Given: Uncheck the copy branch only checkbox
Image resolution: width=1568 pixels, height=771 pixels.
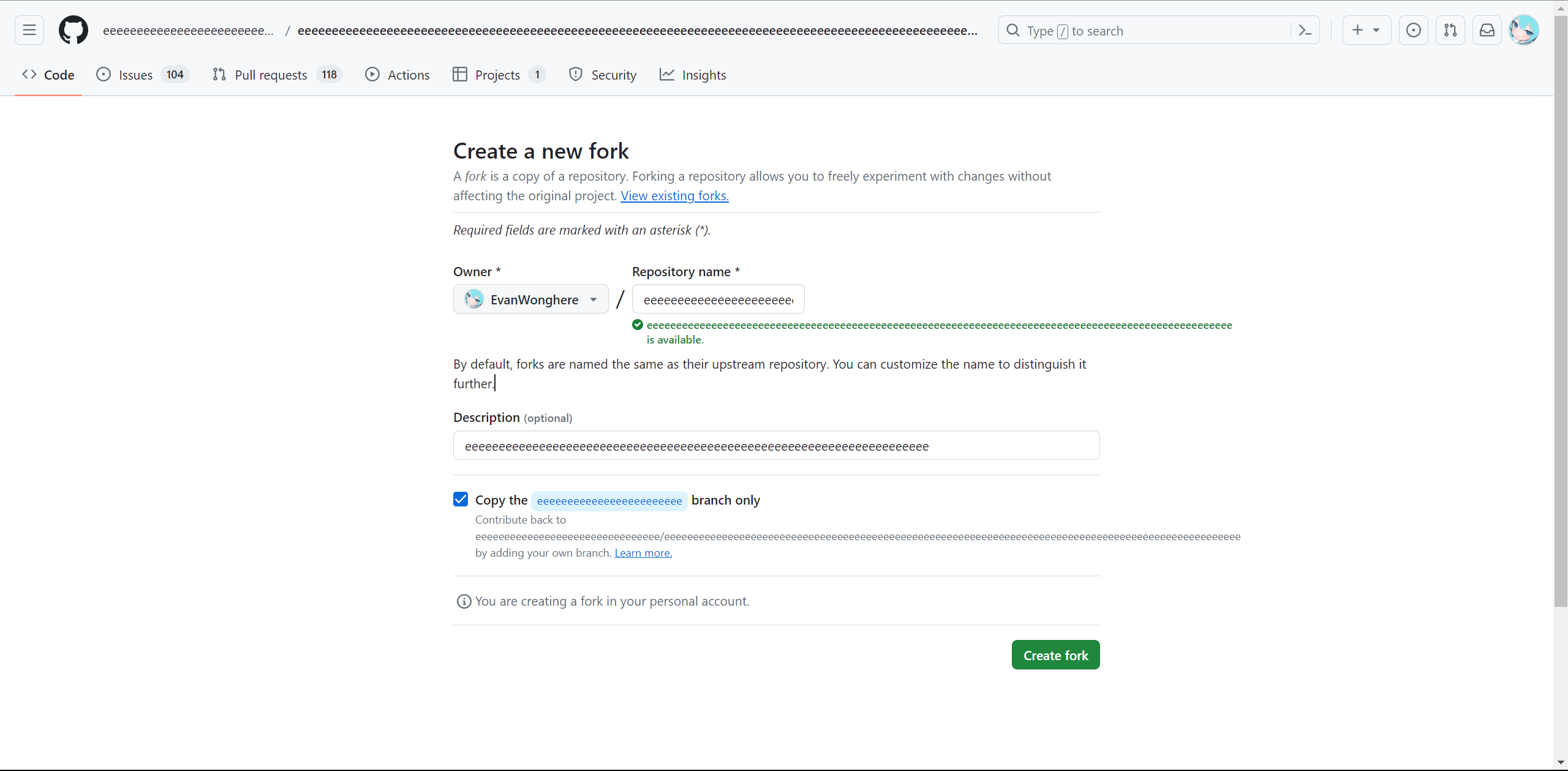Looking at the screenshot, I should click(x=461, y=500).
